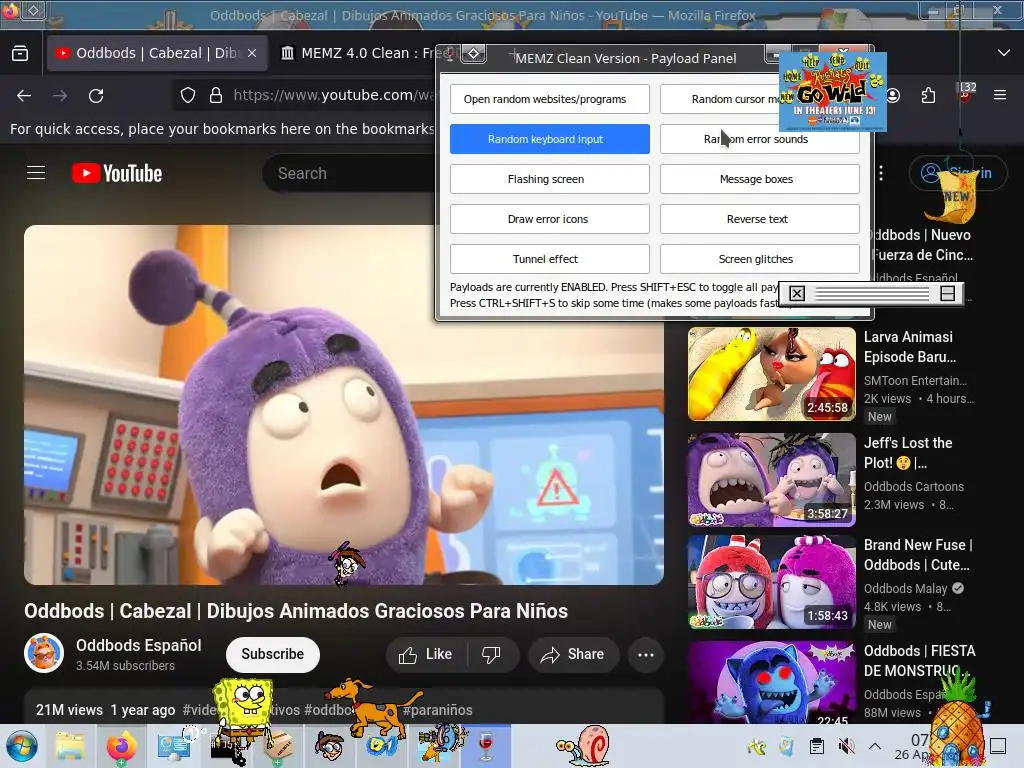Open the Firefox extensions puzzle icon
The height and width of the screenshot is (768, 1024).
(929, 95)
